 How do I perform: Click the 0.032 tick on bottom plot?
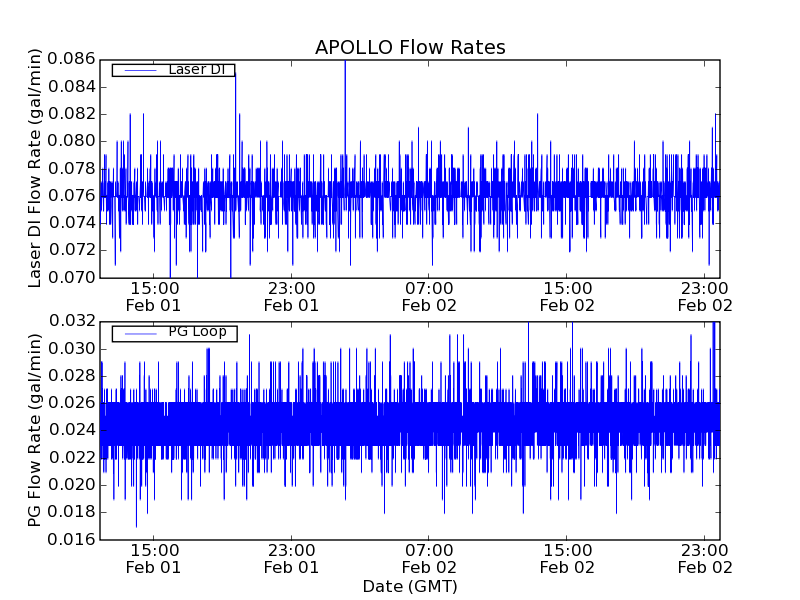click(x=71, y=321)
